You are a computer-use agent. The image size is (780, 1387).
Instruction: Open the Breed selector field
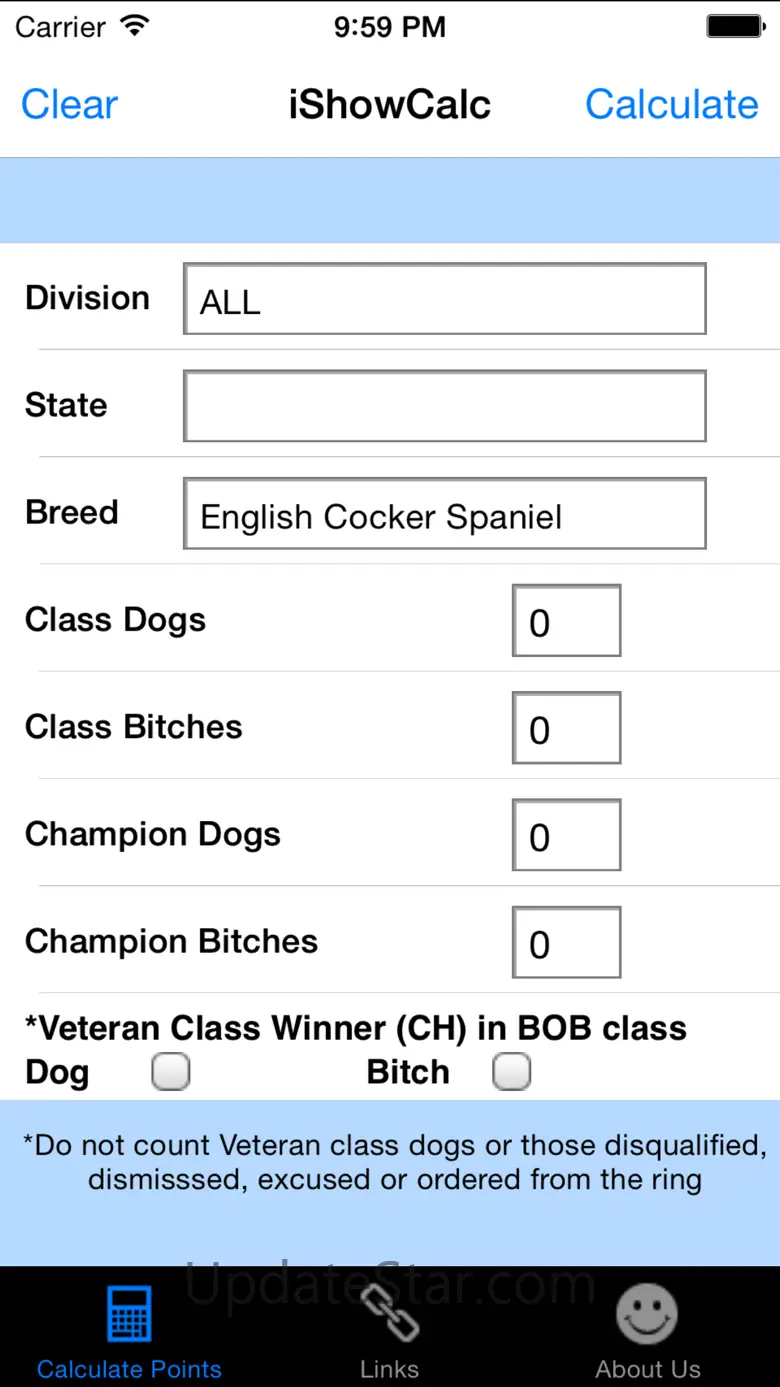pyautogui.click(x=445, y=514)
